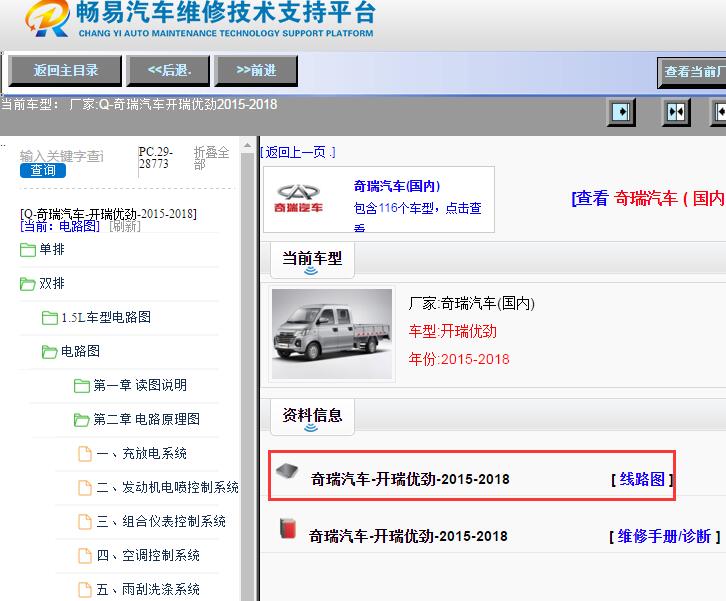The image size is (726, 601).
Task: Click the 开瑞优劲 truck thumbnail image
Action: (x=332, y=334)
